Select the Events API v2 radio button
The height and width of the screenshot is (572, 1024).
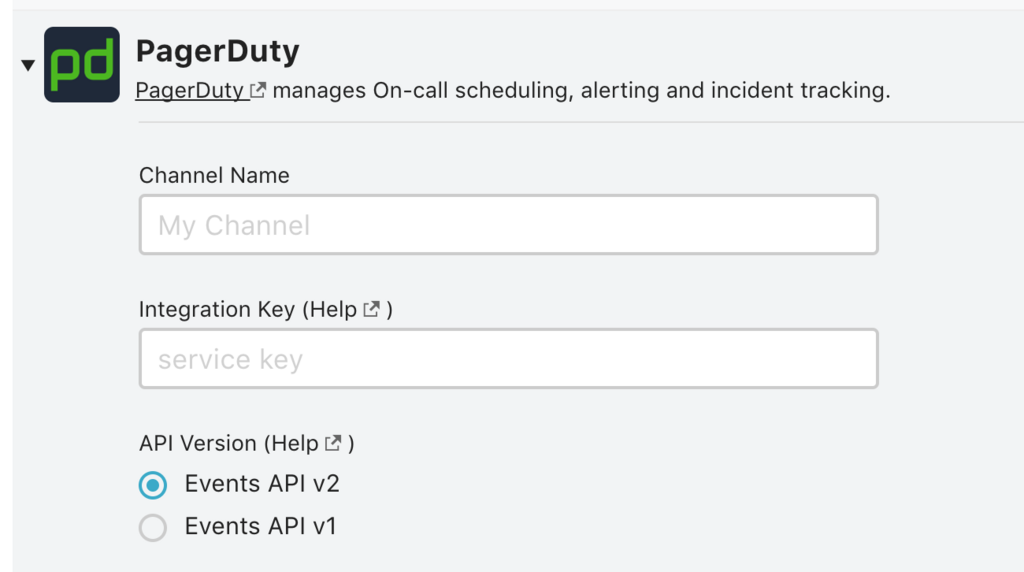[152, 485]
